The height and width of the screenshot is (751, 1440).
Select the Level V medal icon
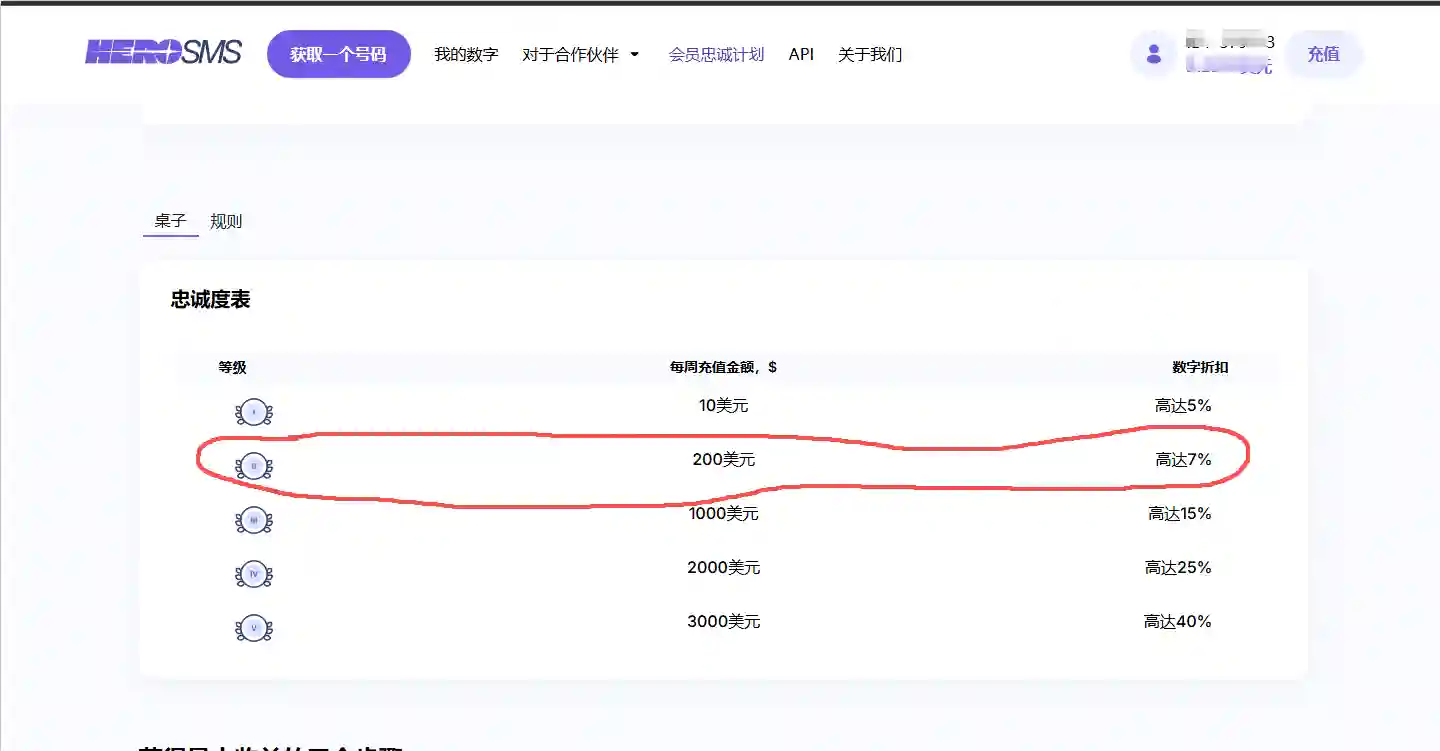point(254,628)
